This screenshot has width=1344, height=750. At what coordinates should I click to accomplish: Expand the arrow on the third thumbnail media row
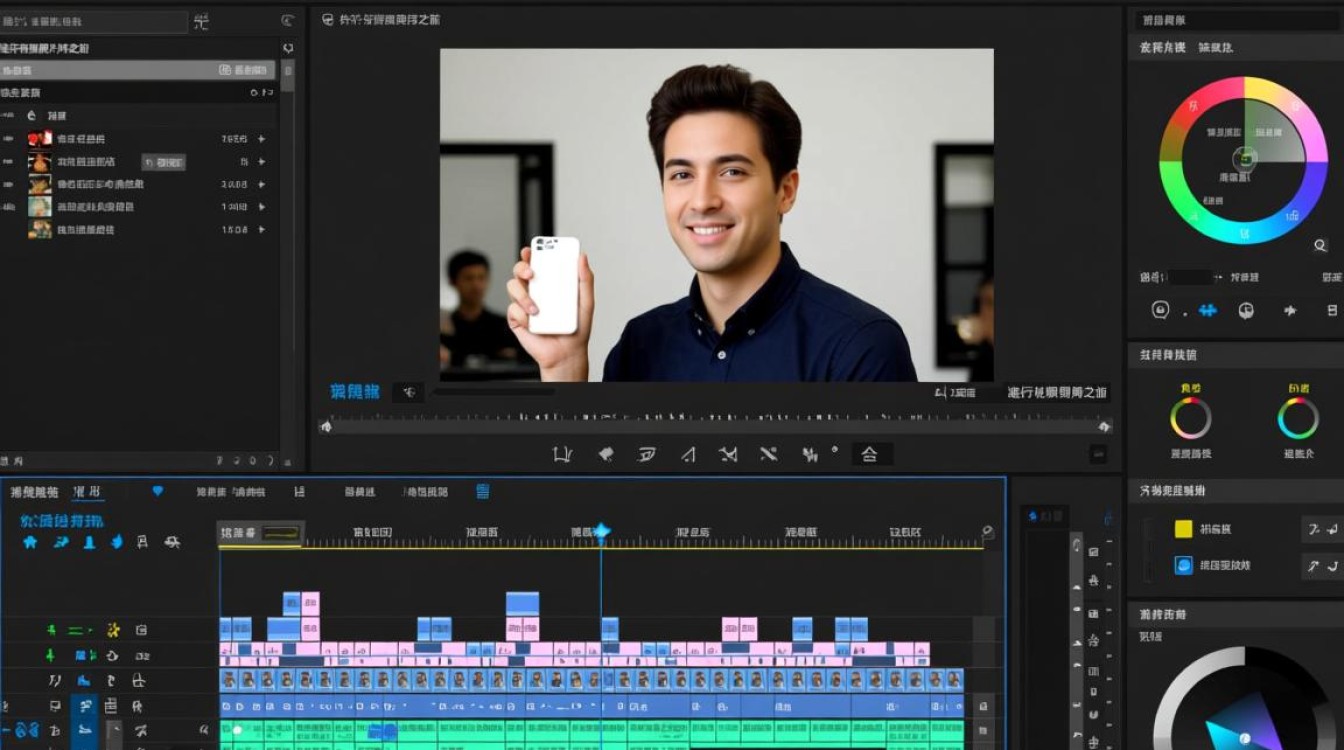point(261,184)
